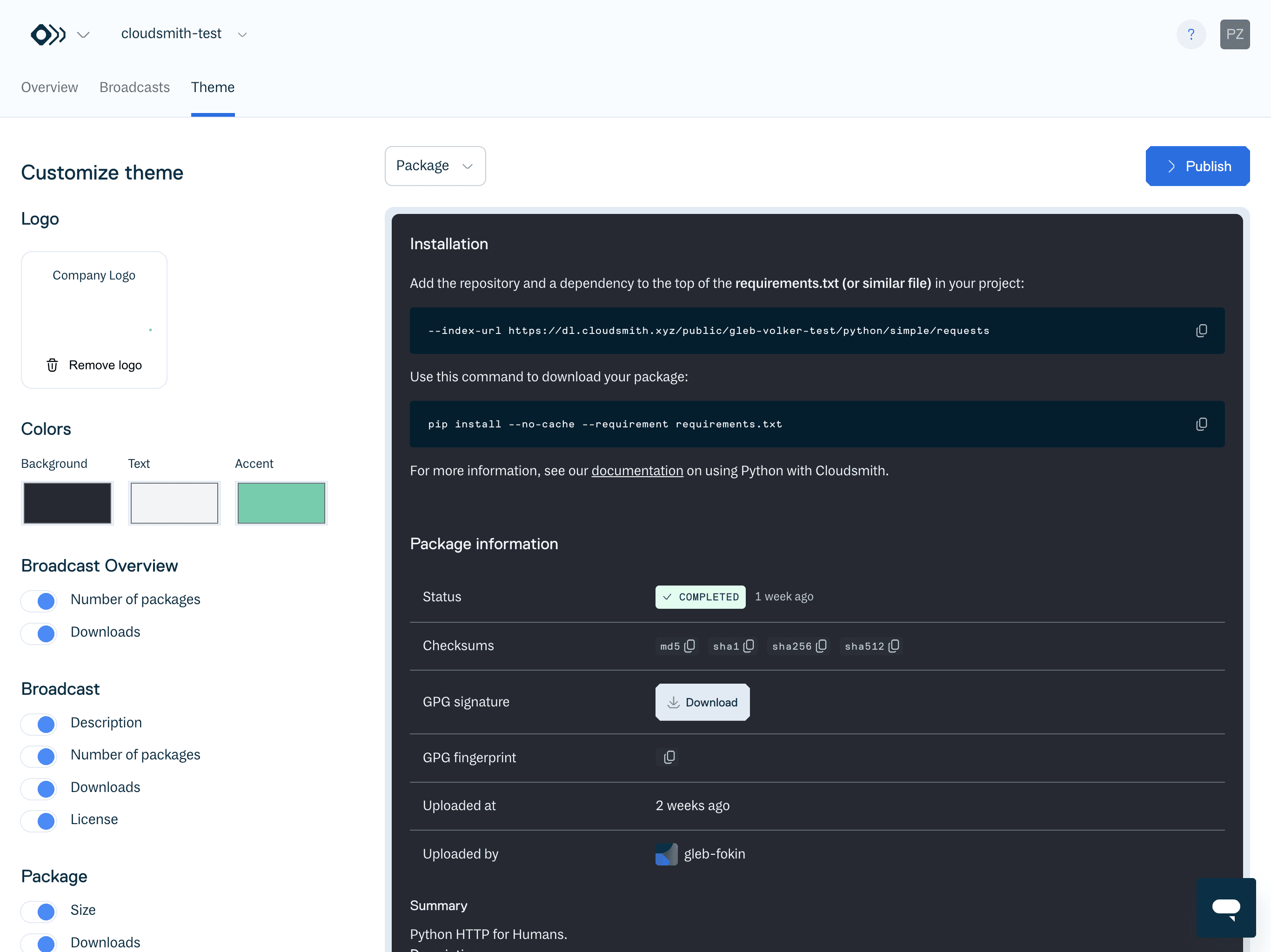
Task: Copy the pip install command
Action: coord(1201,424)
